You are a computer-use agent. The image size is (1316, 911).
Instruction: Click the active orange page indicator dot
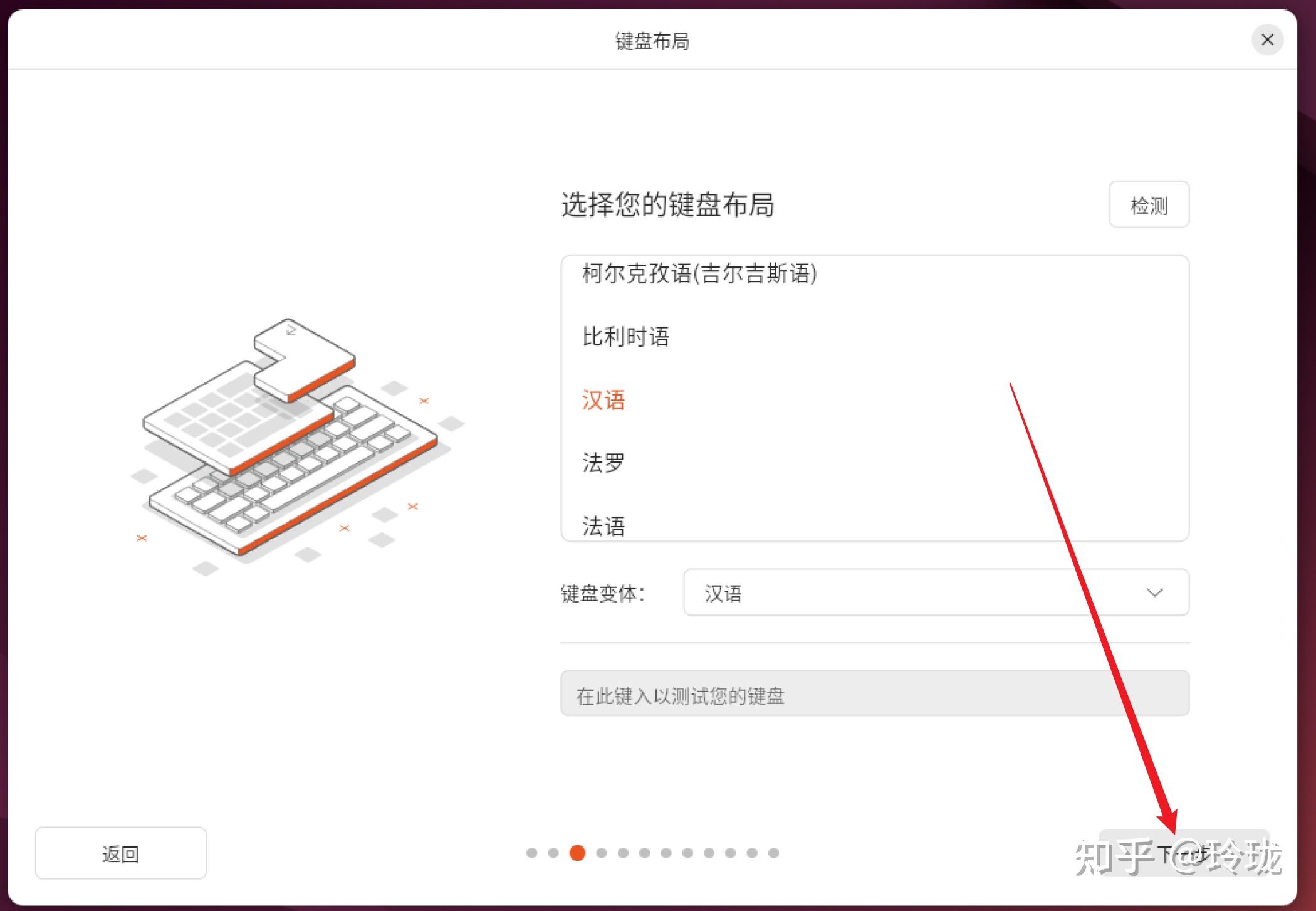(577, 853)
